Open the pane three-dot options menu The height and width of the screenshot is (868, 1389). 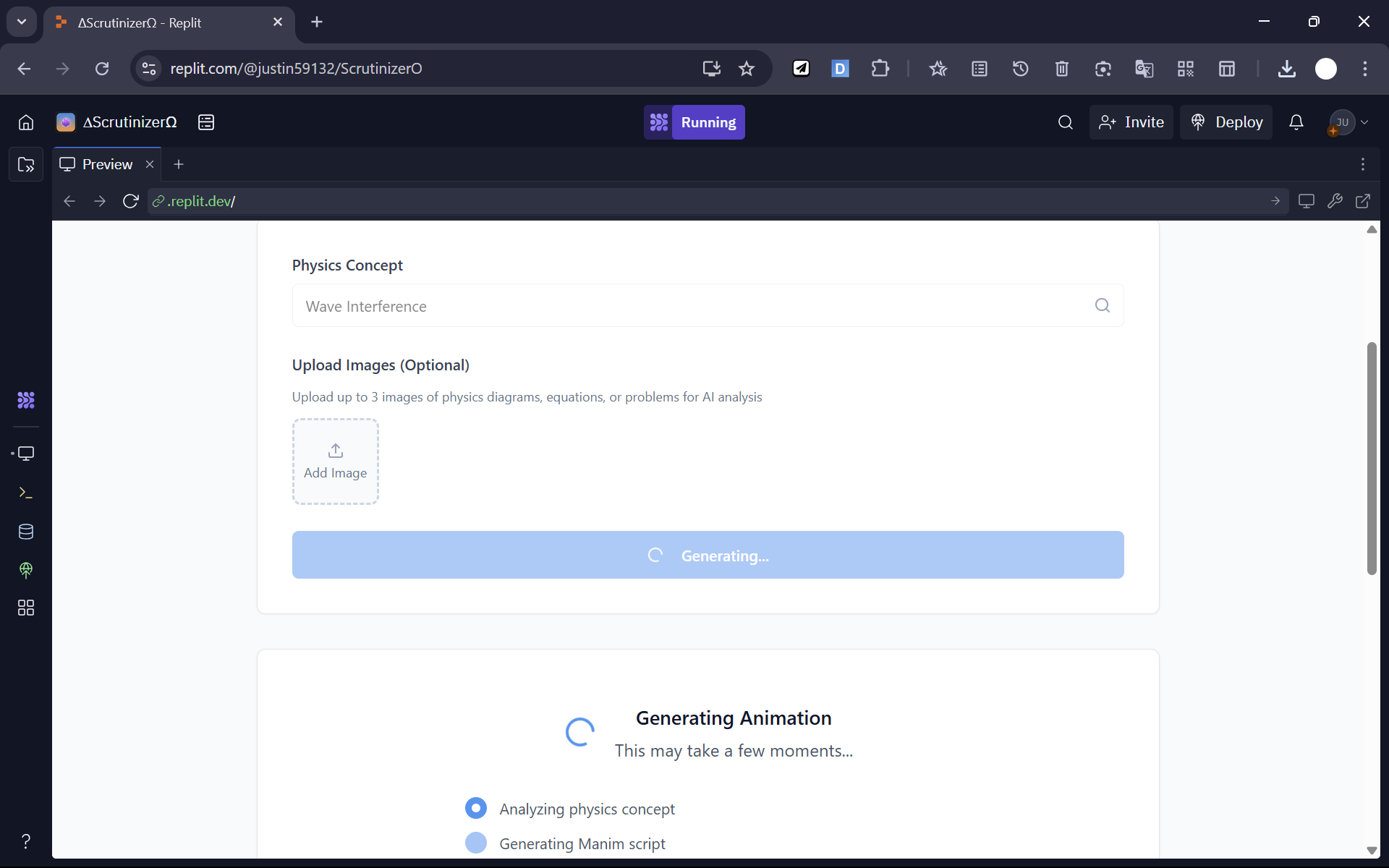(x=1363, y=164)
